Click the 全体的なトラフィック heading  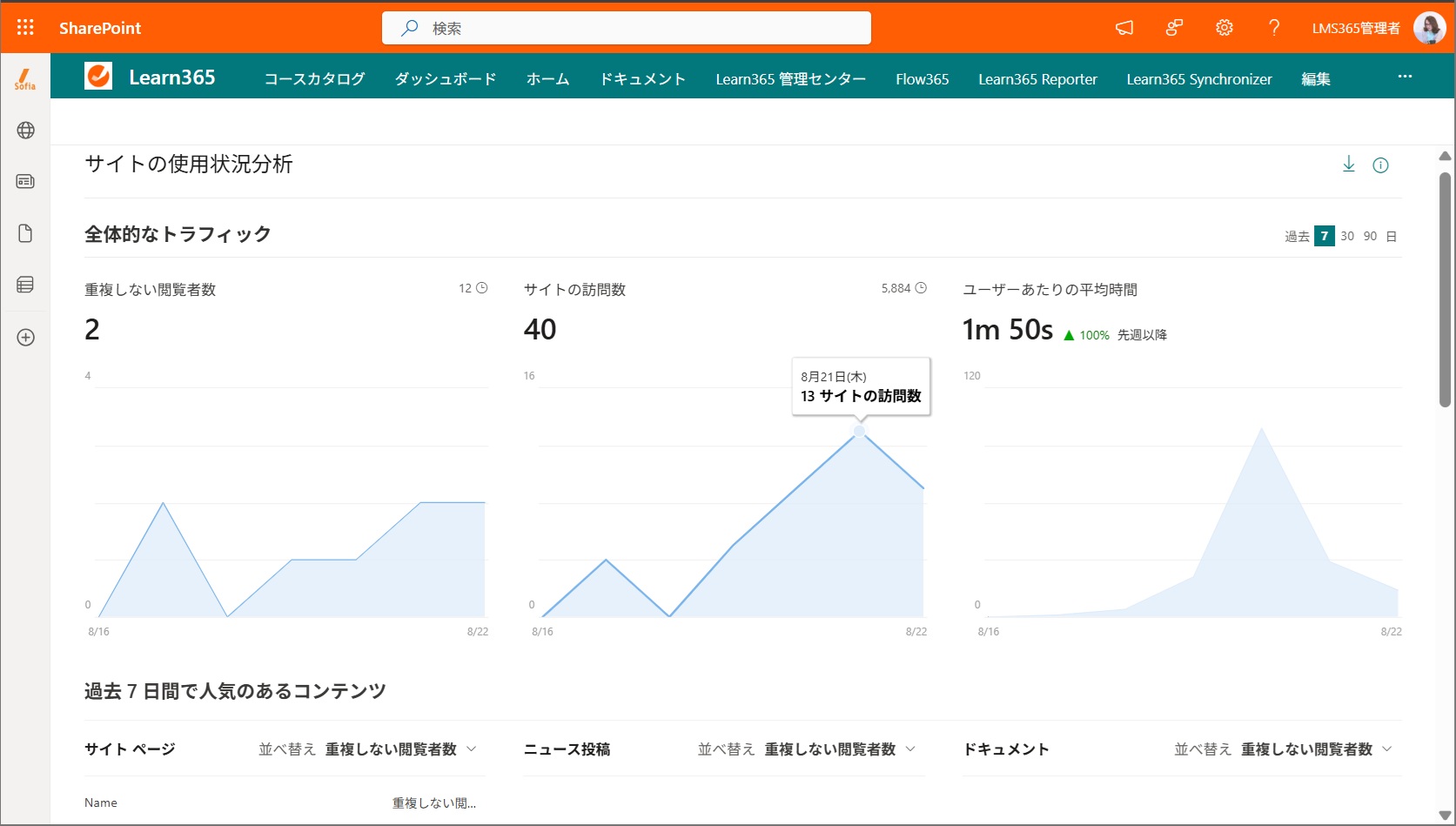[x=178, y=234]
